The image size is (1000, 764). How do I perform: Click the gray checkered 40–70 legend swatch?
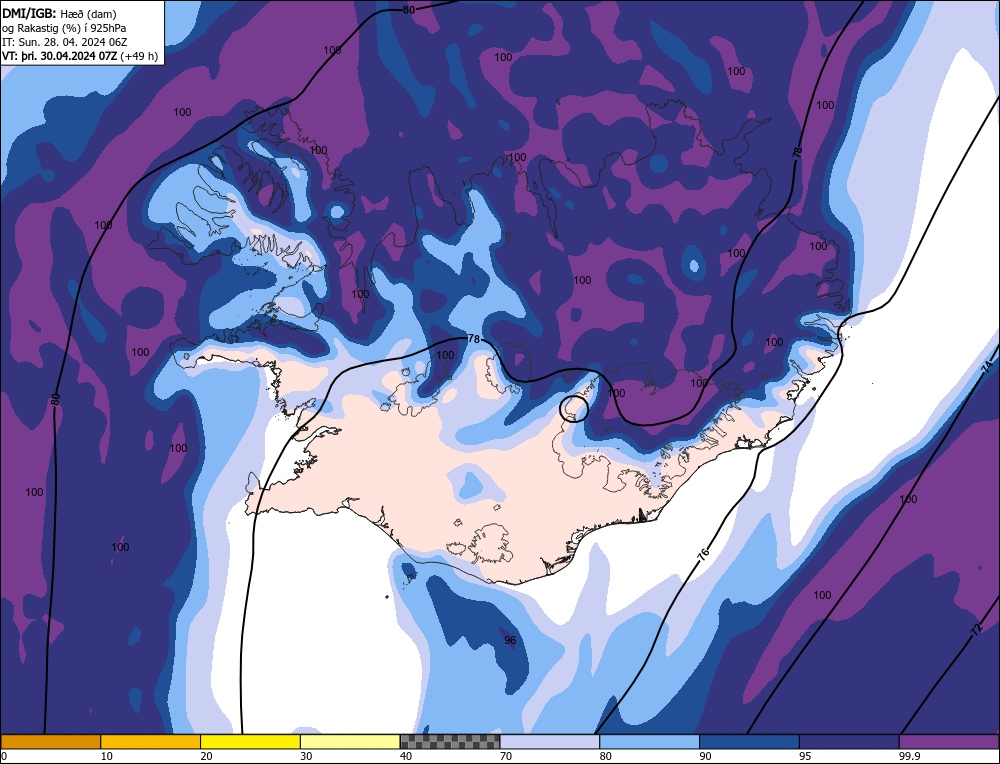[450, 742]
